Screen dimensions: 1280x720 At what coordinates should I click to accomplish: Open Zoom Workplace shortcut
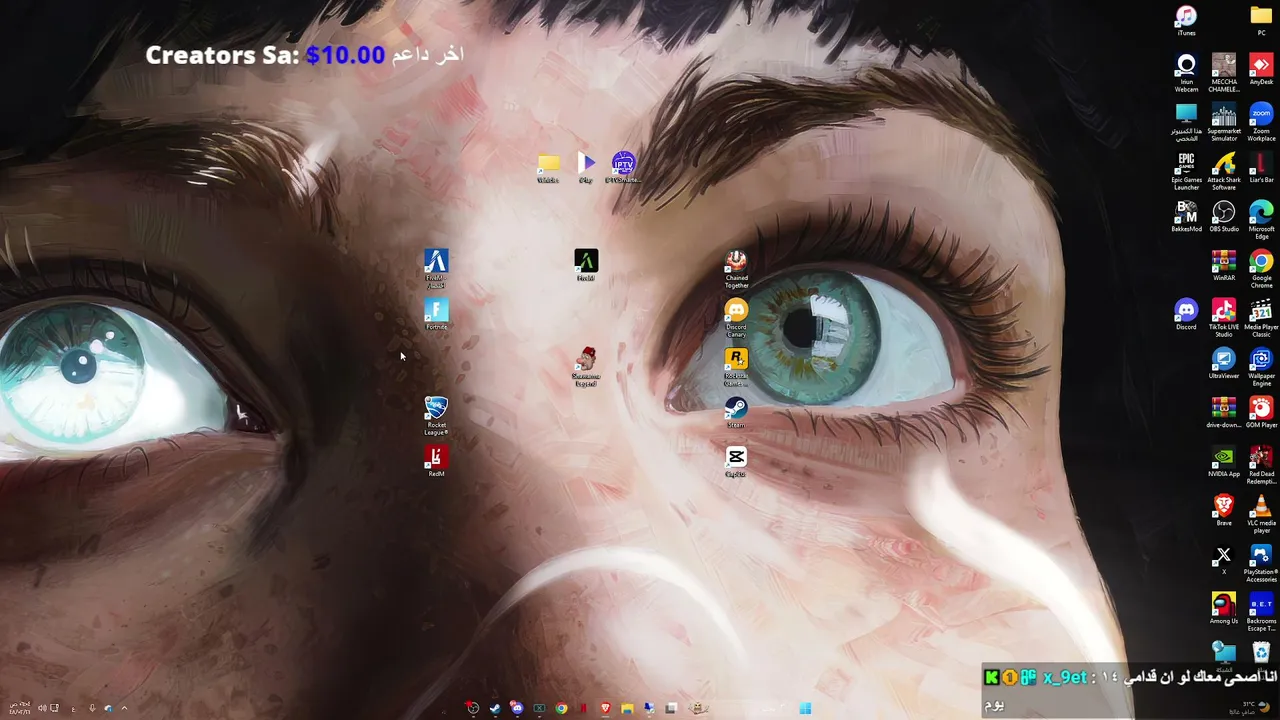coord(1261,123)
